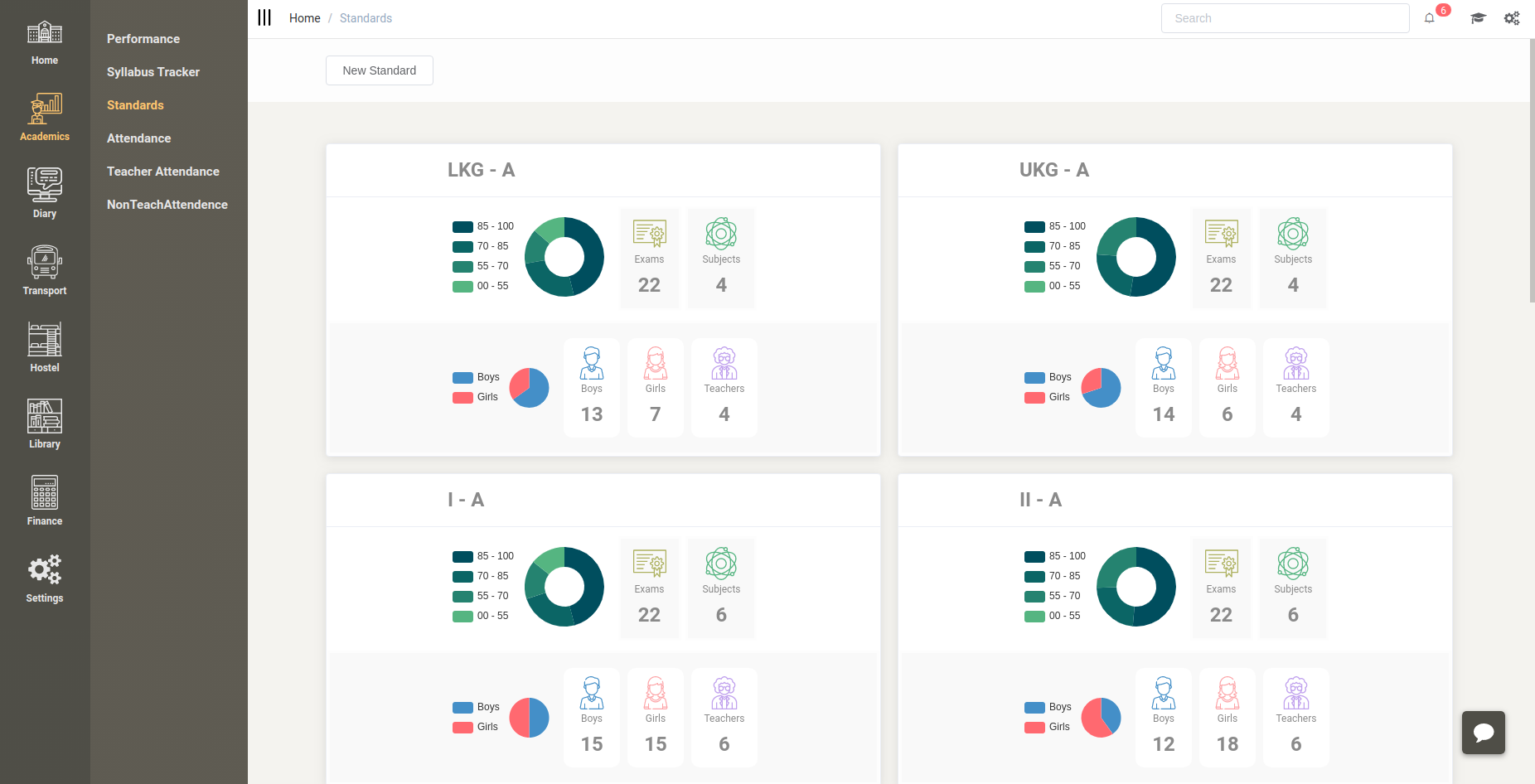
Task: Open the Diary module icon
Action: pos(45,186)
